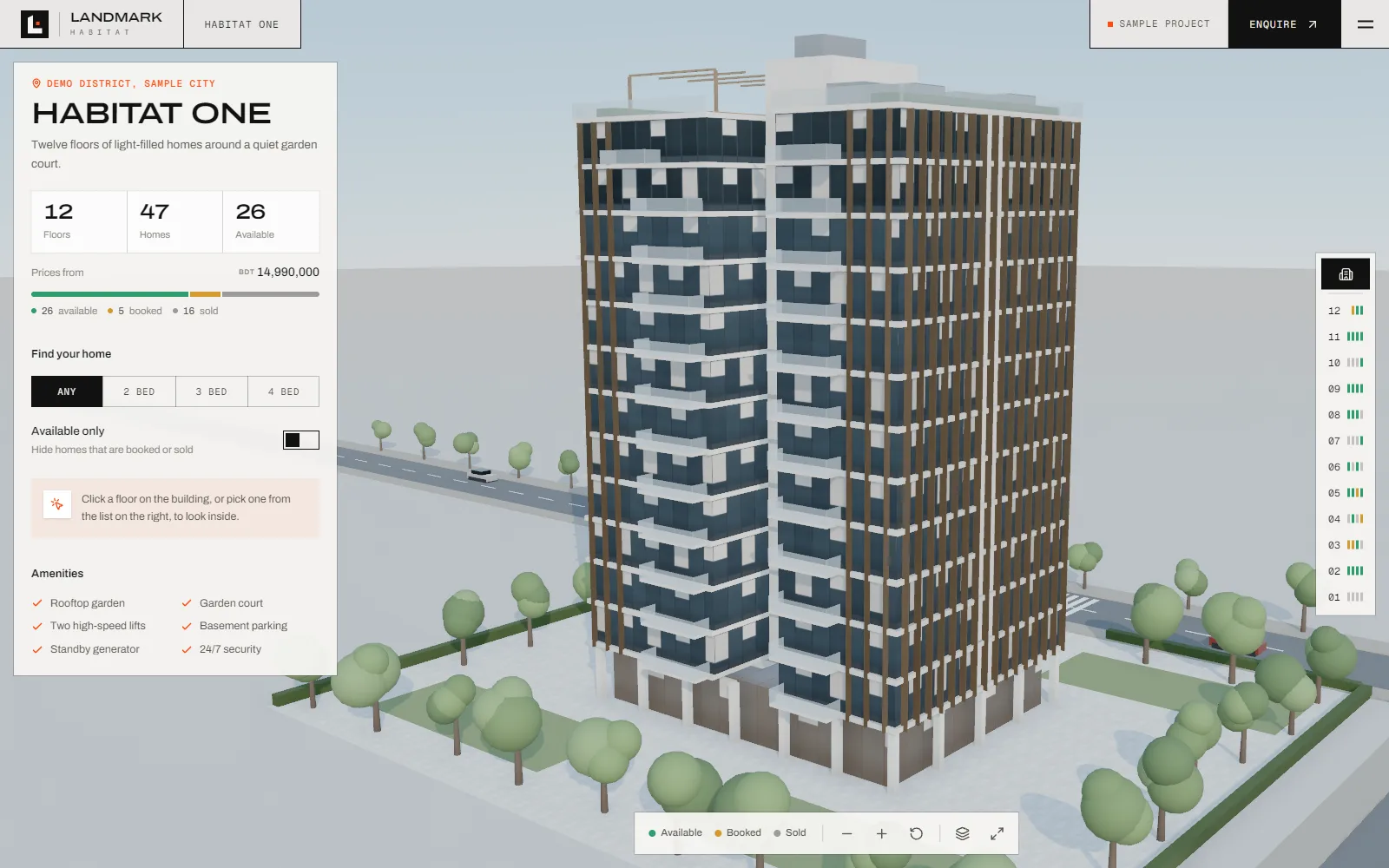The width and height of the screenshot is (1389, 868).
Task: Filter homes by 2 BED
Action: pos(139,391)
